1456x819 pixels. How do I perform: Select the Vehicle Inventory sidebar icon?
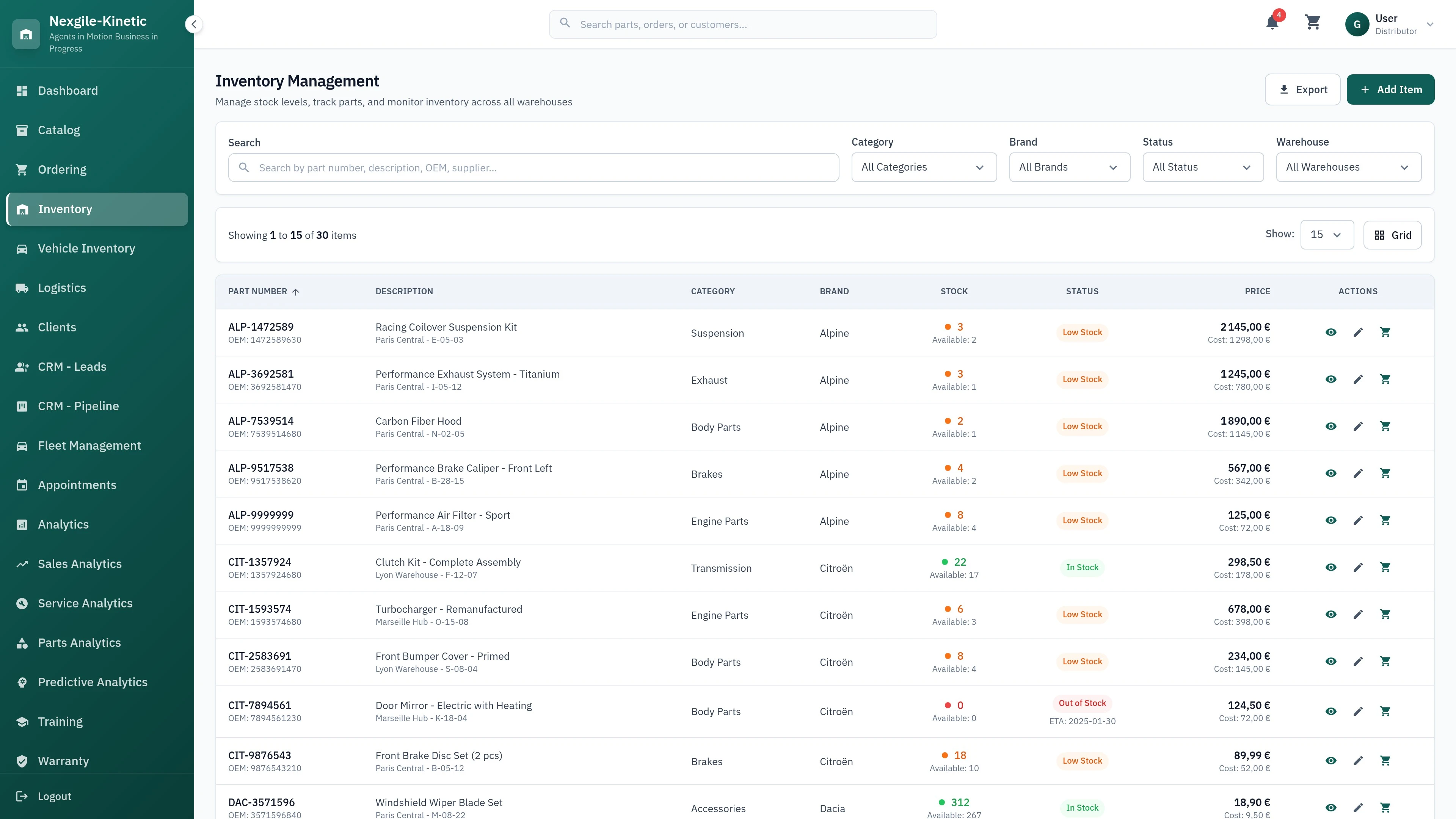[23, 248]
